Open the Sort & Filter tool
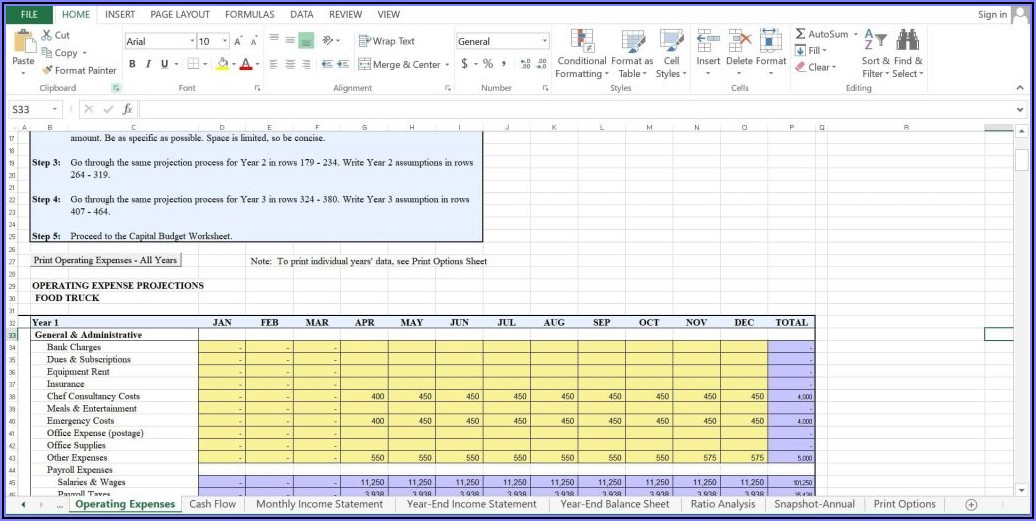Image resolution: width=1036 pixels, height=521 pixels. [873, 41]
